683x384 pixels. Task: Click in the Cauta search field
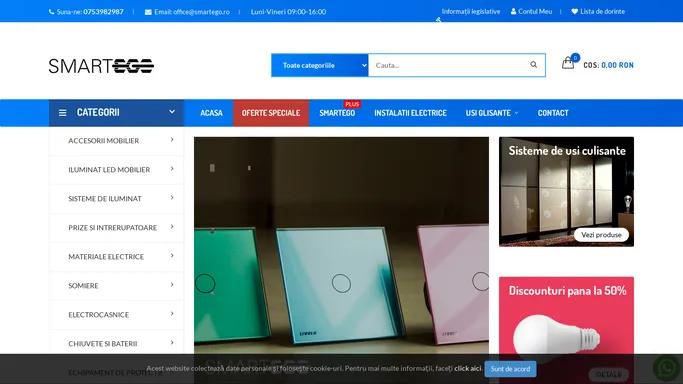(x=448, y=65)
